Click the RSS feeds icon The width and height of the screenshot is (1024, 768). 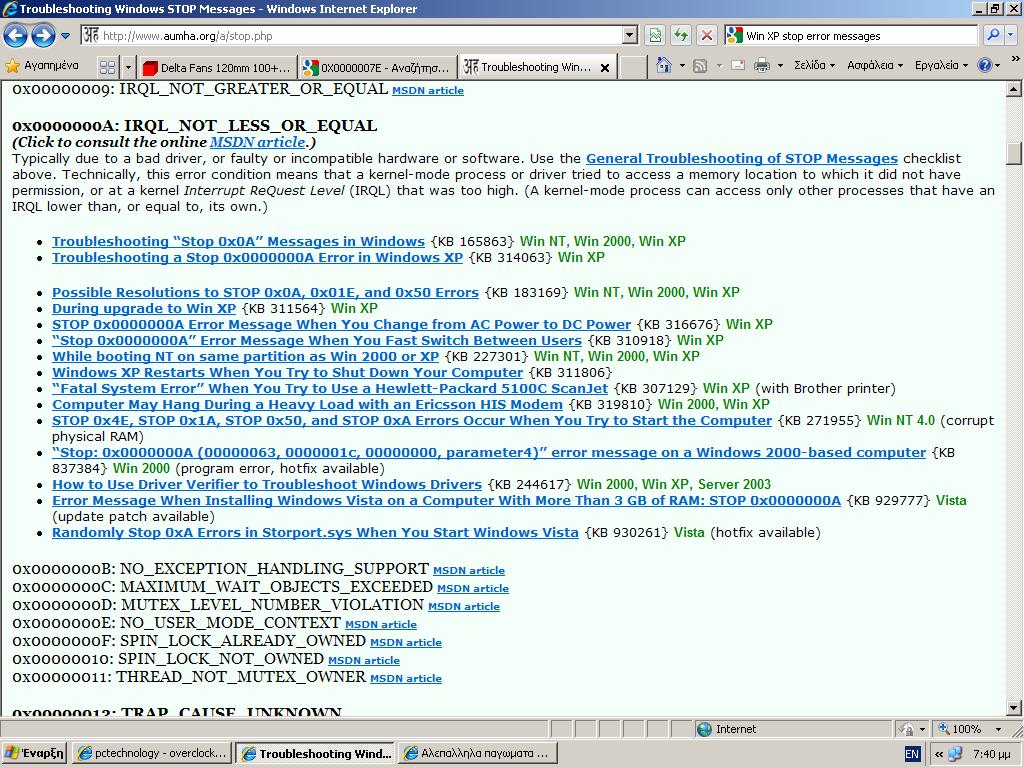700,65
